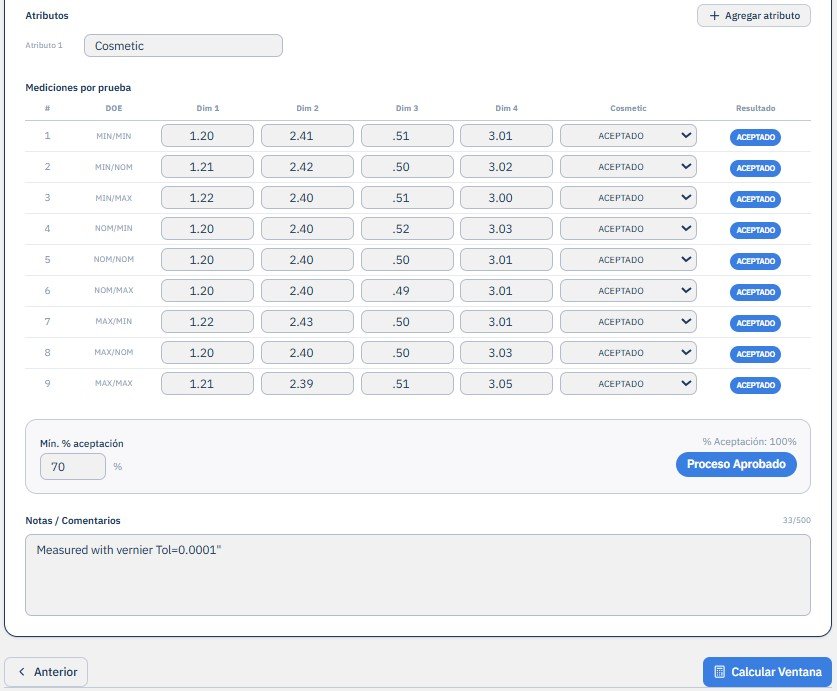Select the Dim 4 field with value 3.05
The width and height of the screenshot is (837, 691).
(506, 383)
